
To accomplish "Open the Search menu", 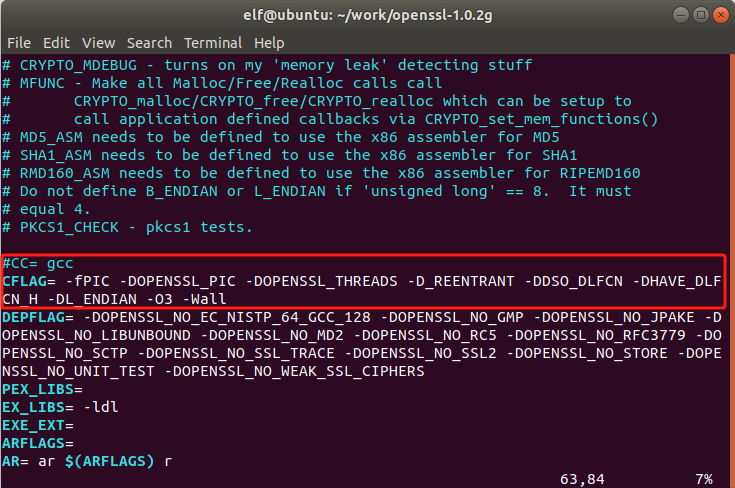I will tap(149, 43).
